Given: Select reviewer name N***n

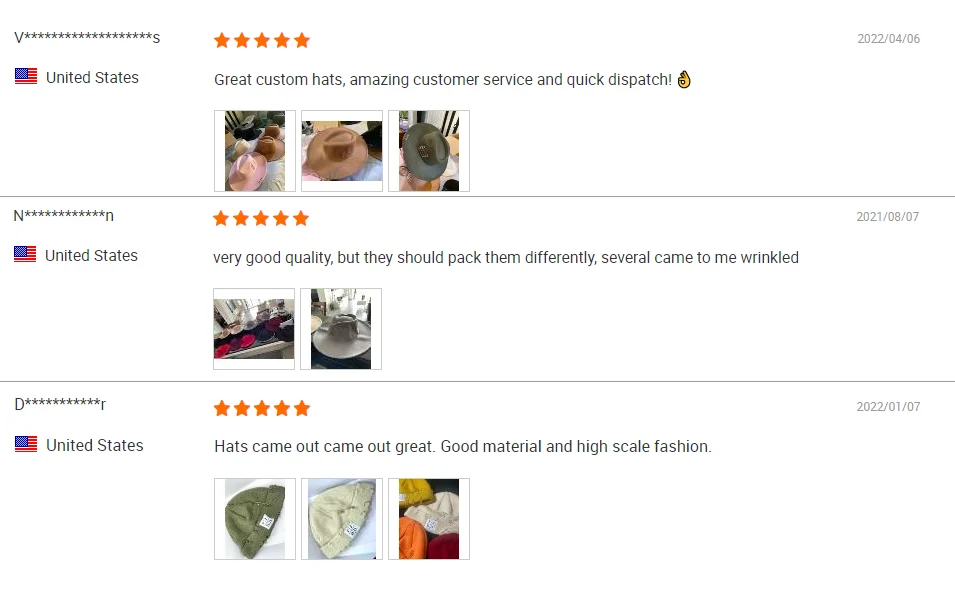Looking at the screenshot, I should click(x=63, y=216).
